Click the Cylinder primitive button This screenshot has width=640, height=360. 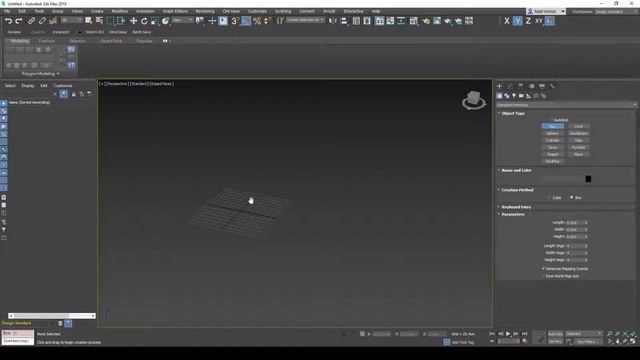coord(552,140)
